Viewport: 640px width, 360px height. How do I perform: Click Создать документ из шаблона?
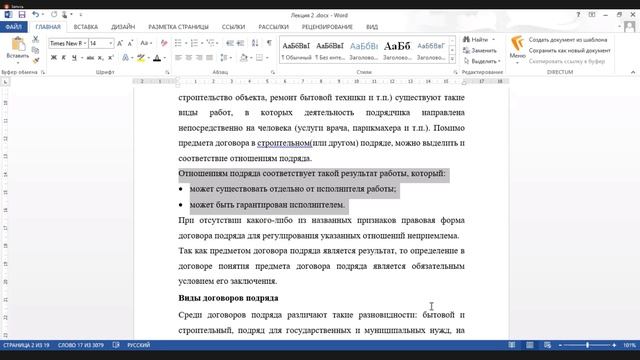click(568, 40)
